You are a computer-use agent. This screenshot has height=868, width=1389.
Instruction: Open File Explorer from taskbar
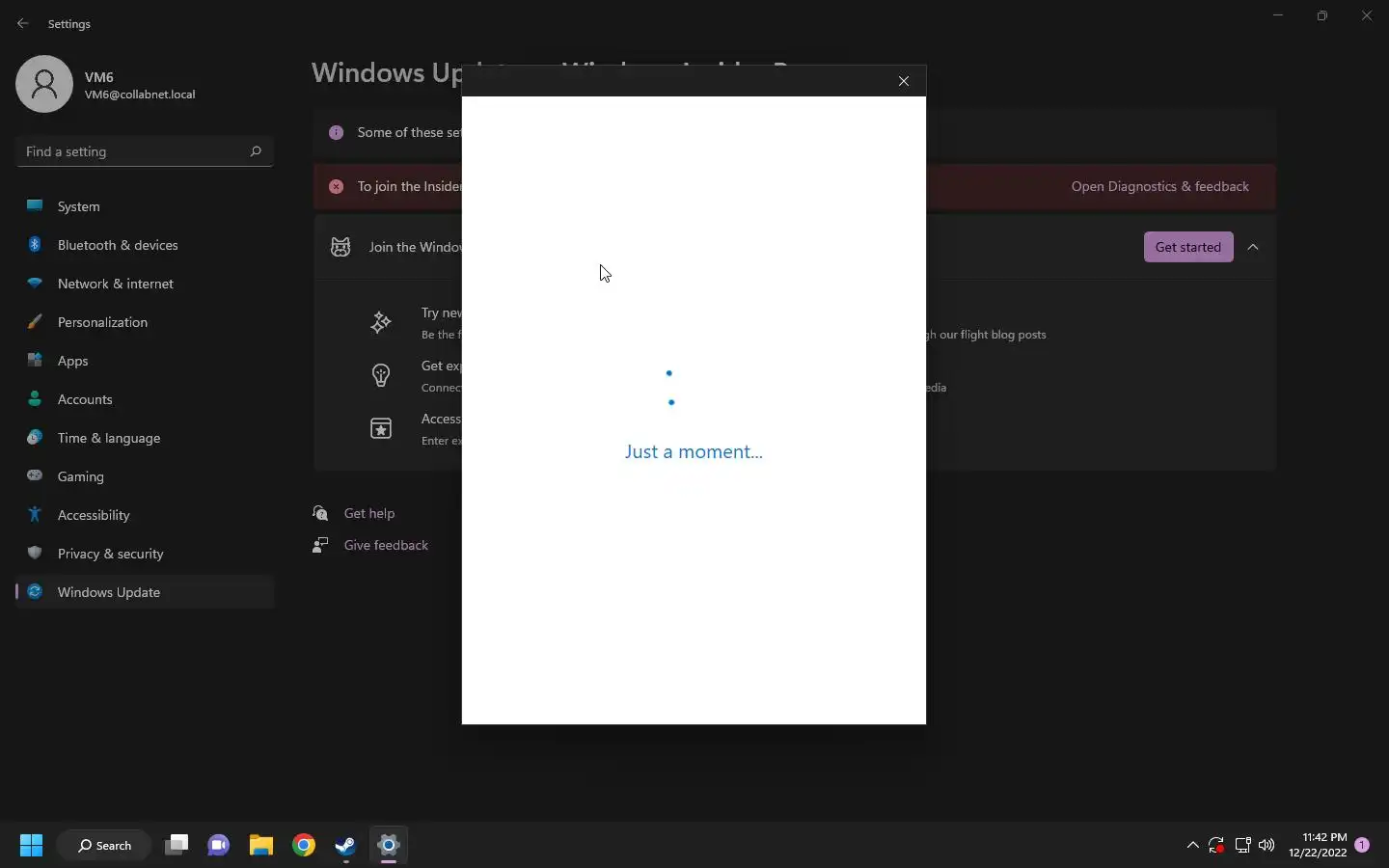tap(261, 846)
